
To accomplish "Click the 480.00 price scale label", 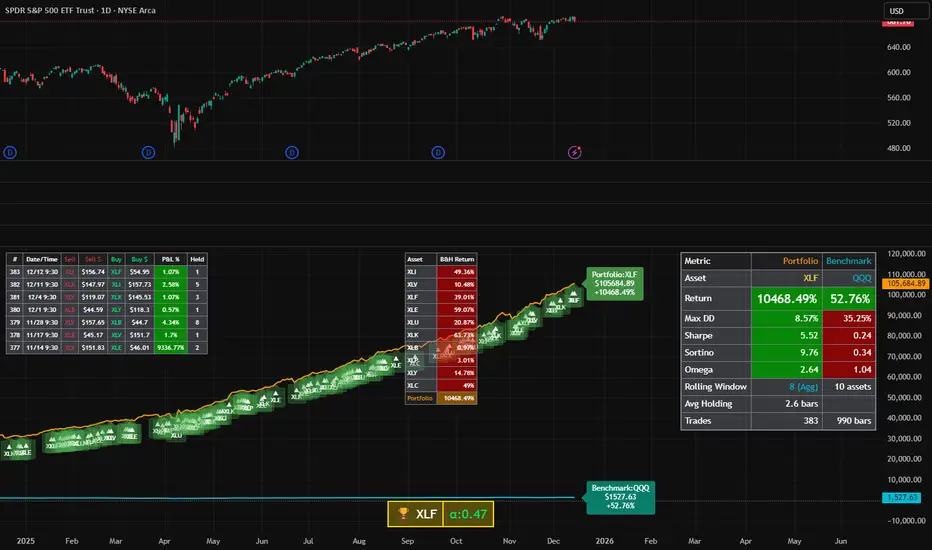I will click(898, 148).
